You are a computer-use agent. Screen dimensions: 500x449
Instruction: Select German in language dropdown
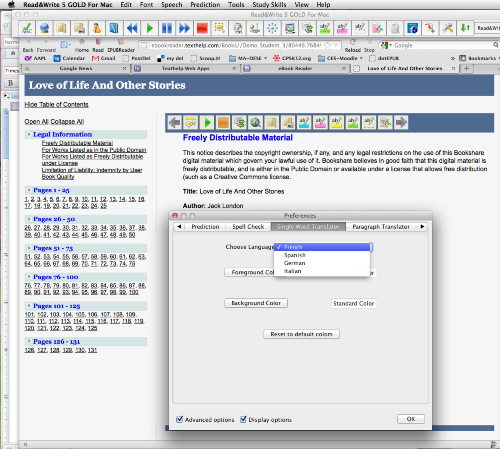coord(322,263)
